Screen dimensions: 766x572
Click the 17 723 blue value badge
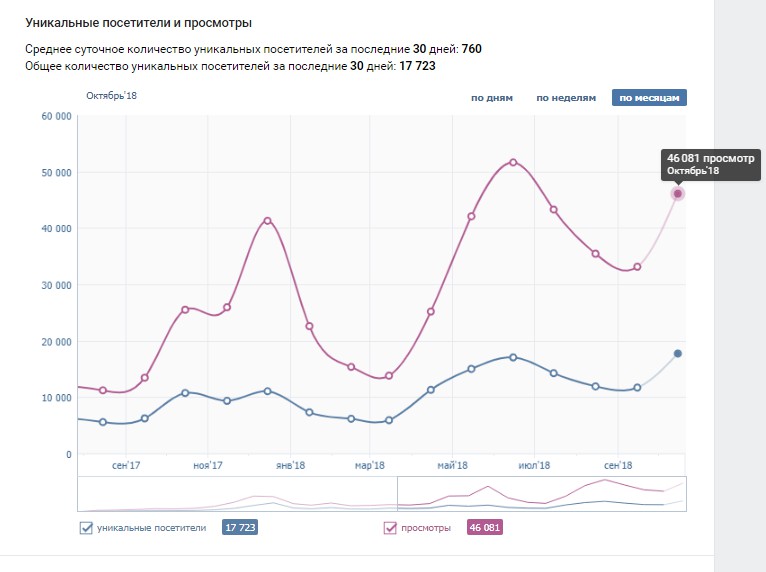tap(240, 528)
